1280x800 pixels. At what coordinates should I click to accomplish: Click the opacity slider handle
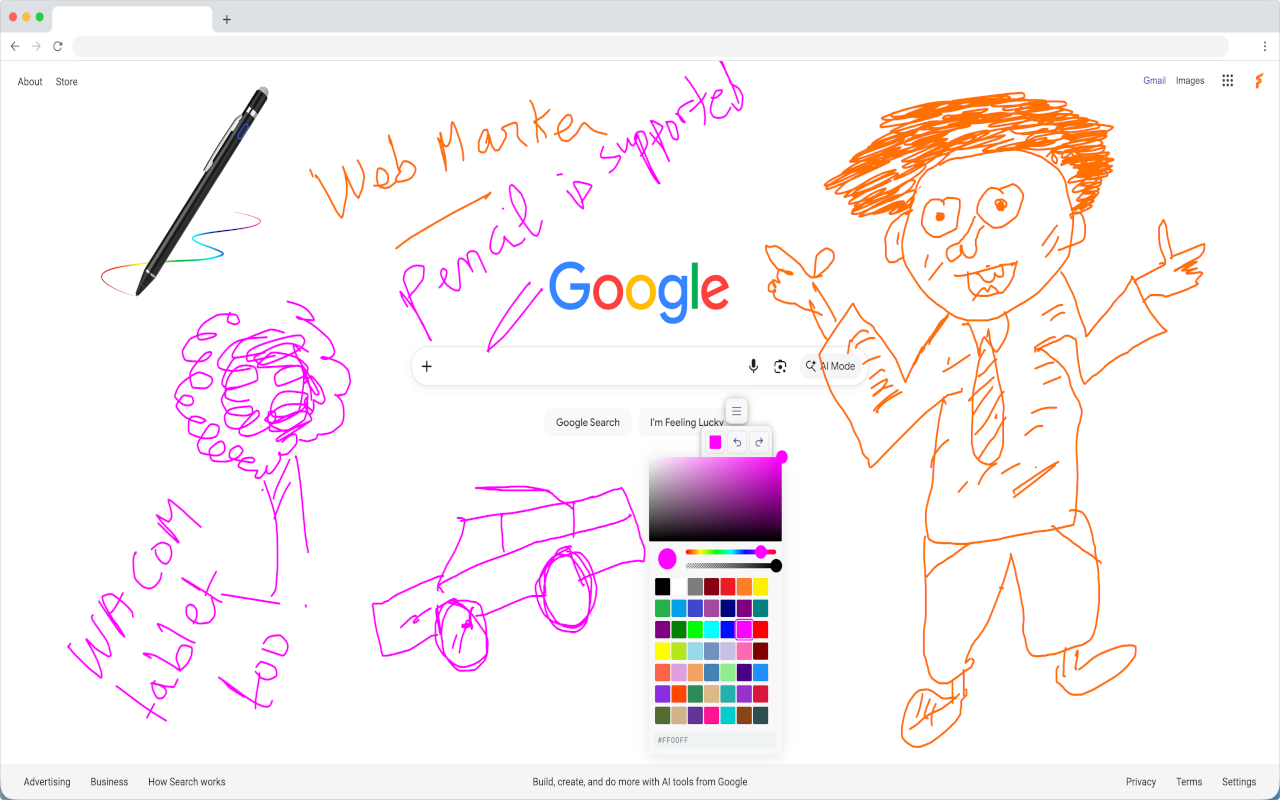[776, 566]
